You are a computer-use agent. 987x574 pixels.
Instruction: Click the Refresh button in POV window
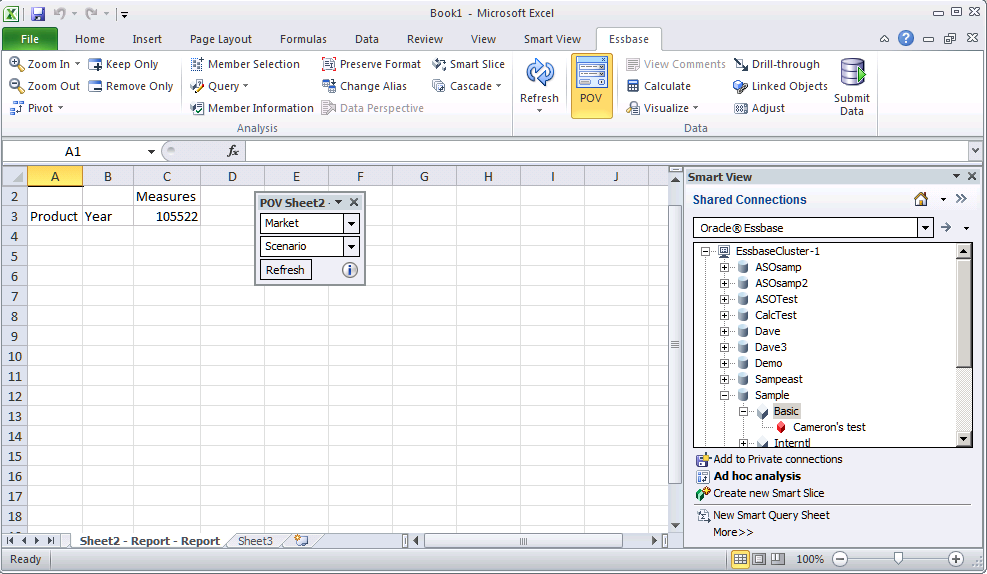[x=285, y=270]
